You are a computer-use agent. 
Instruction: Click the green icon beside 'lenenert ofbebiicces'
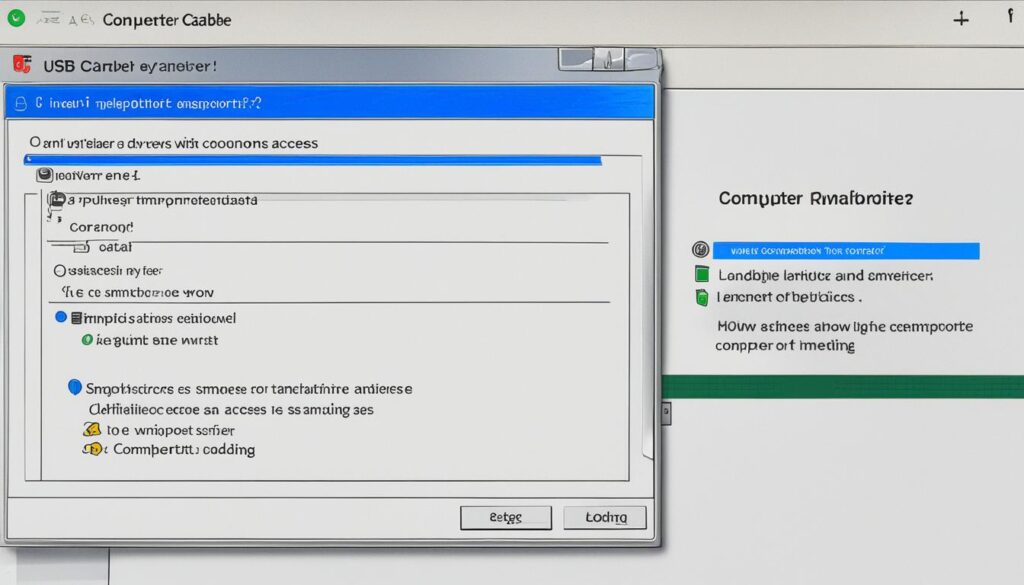tap(701, 297)
